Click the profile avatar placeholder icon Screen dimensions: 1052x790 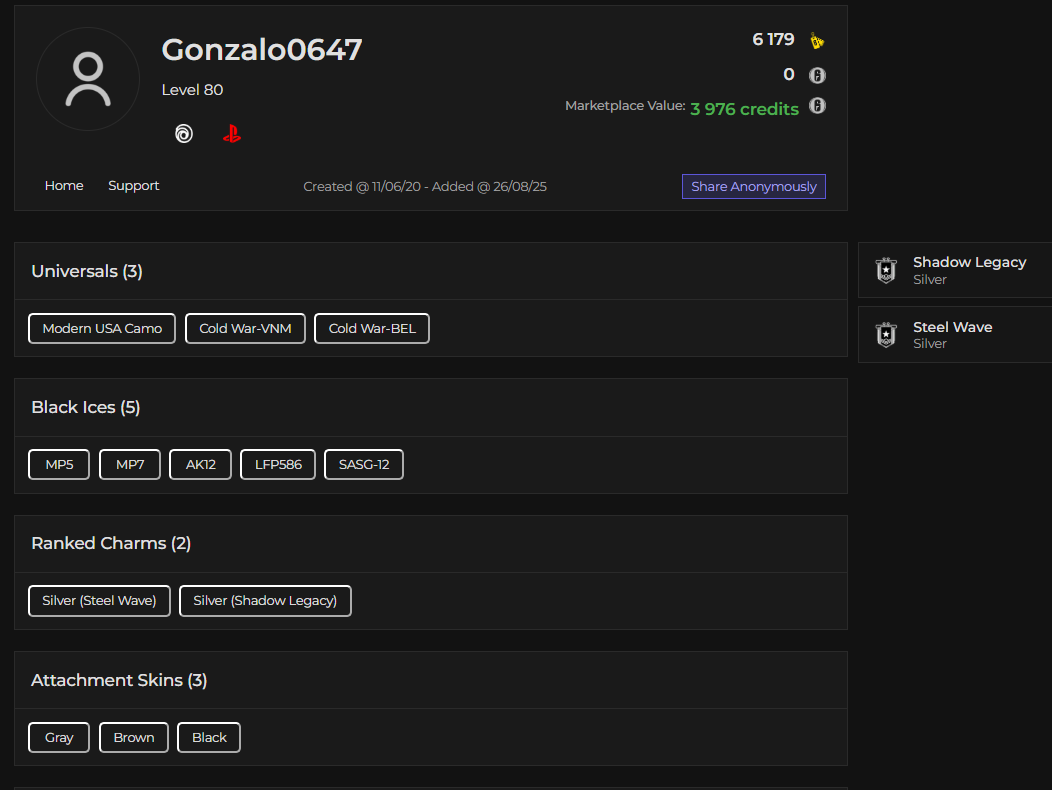tap(88, 79)
